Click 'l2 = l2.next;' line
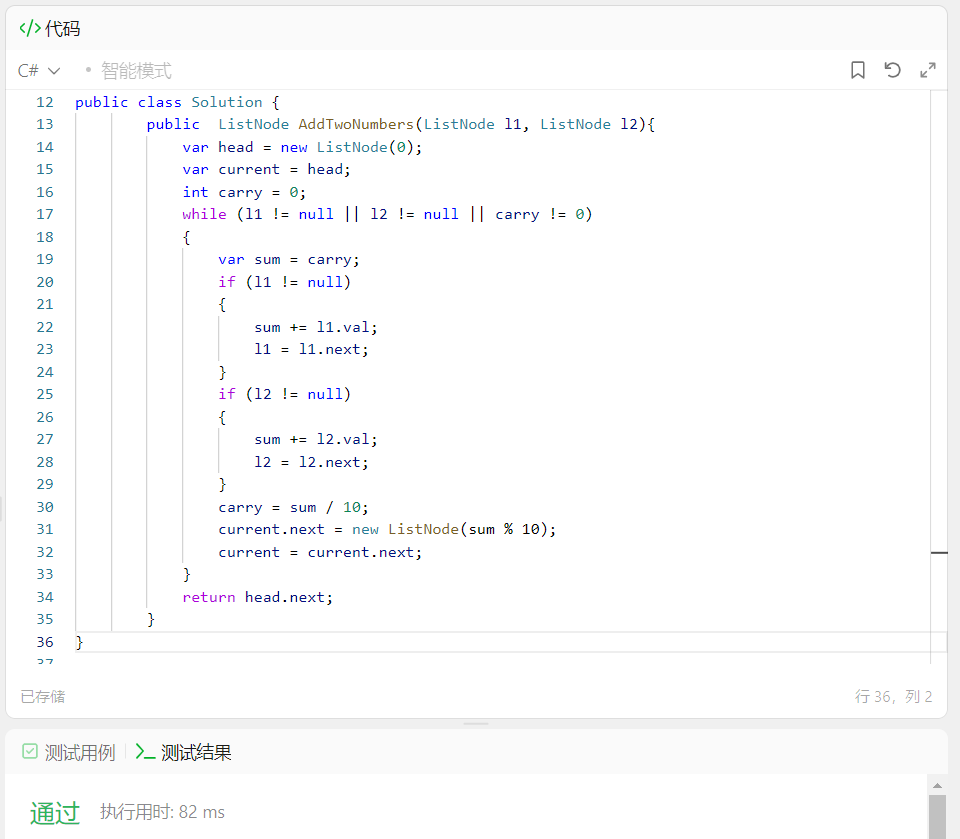The height and width of the screenshot is (839, 960). [x=311, y=462]
